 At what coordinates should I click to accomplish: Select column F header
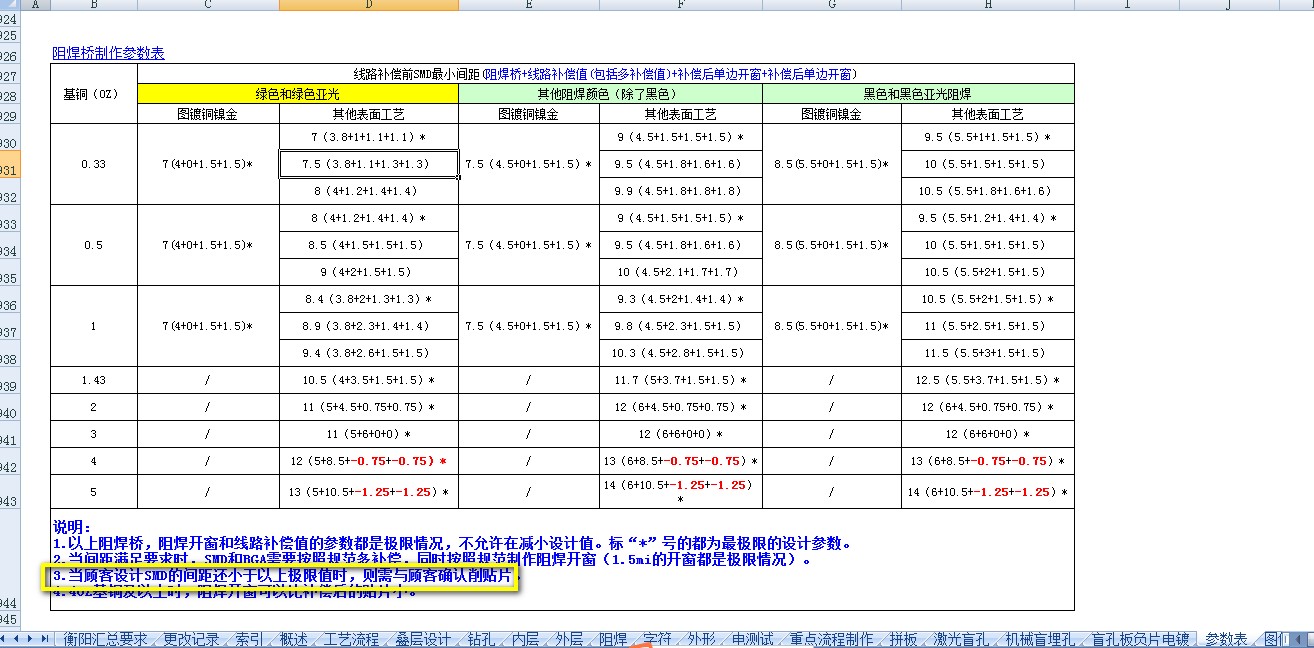click(680, 5)
